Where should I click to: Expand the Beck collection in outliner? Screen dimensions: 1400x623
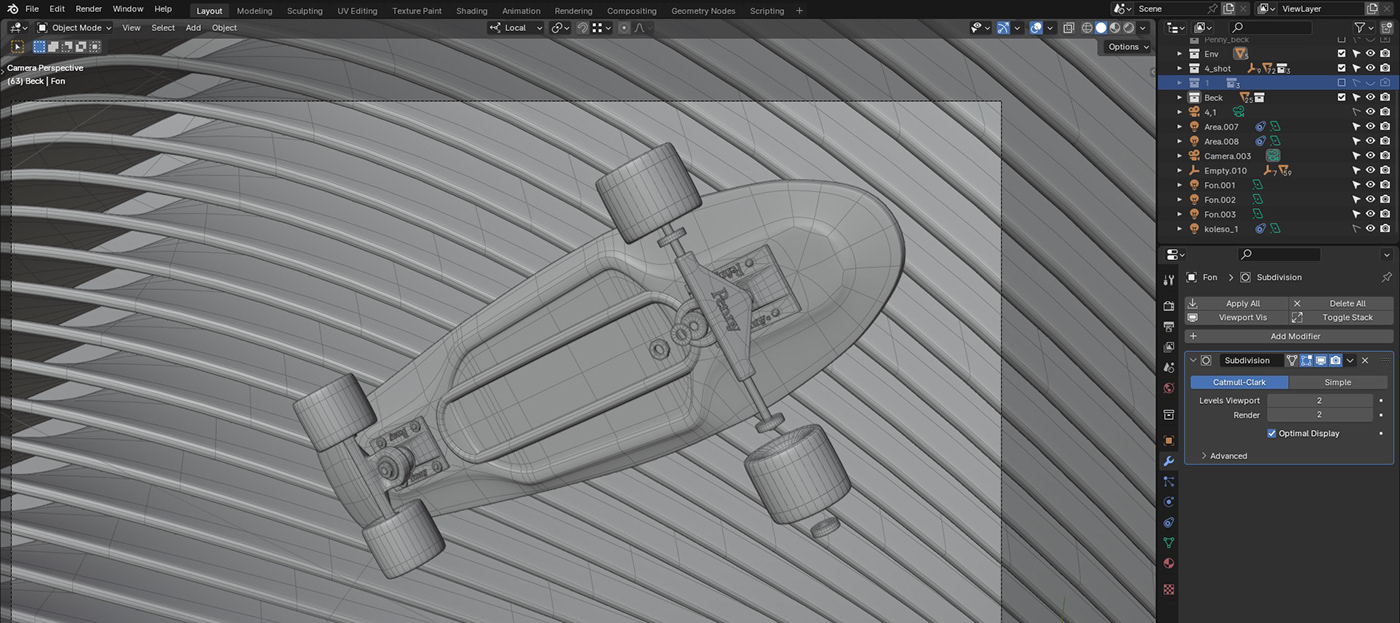(x=1179, y=98)
